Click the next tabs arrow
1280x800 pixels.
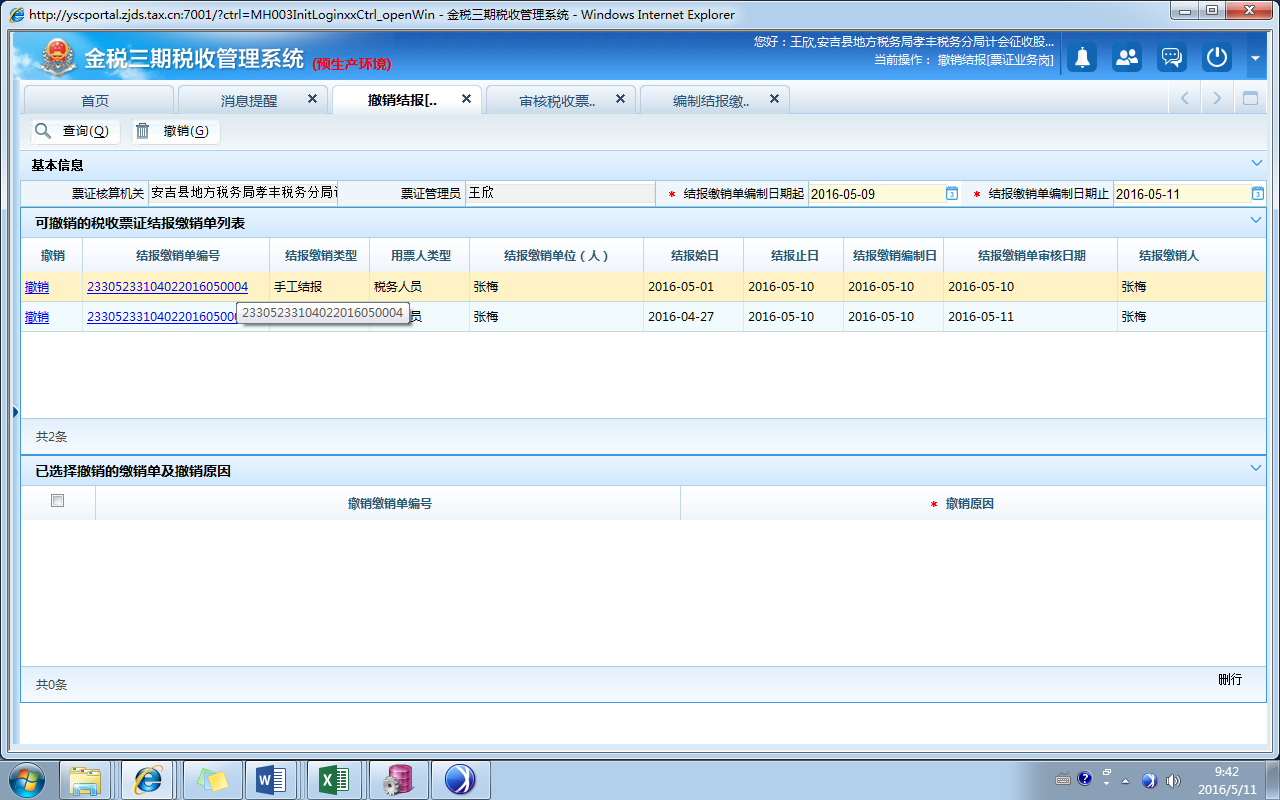[x=1217, y=98]
